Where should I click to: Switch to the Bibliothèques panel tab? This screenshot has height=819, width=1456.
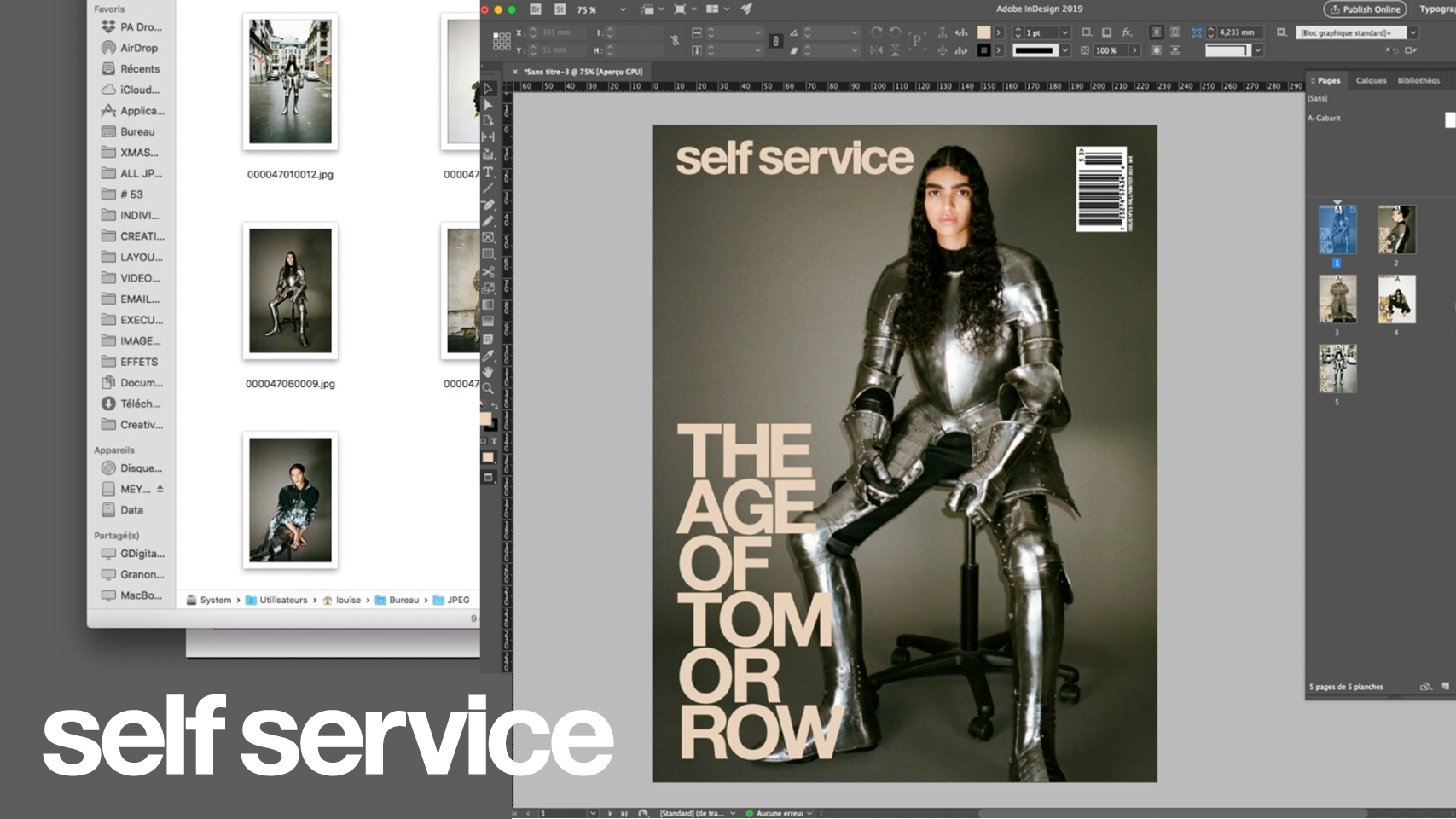click(1418, 80)
